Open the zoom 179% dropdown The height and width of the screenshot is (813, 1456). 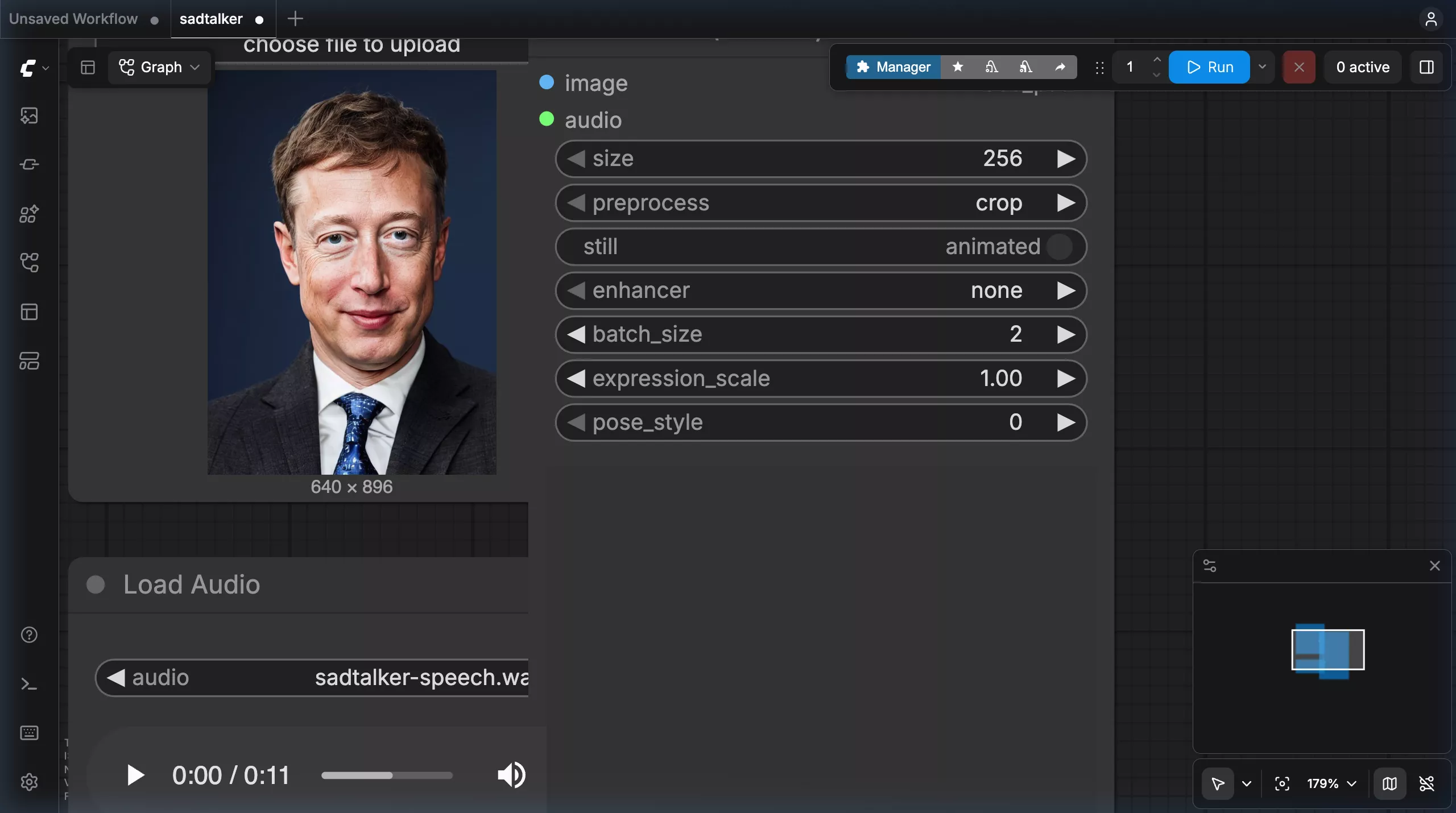[x=1332, y=783]
